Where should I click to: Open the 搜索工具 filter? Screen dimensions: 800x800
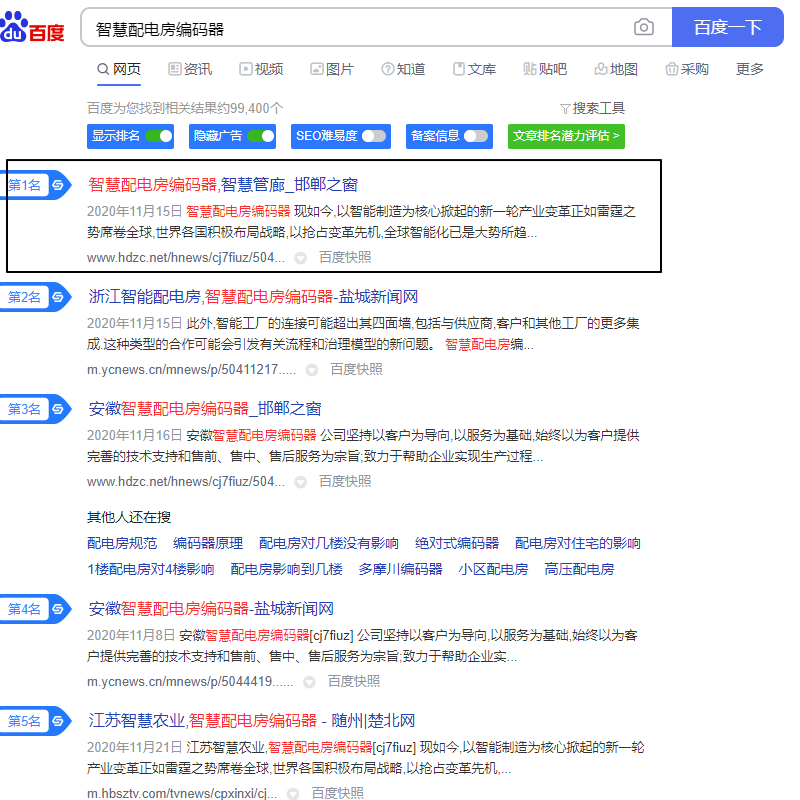592,108
